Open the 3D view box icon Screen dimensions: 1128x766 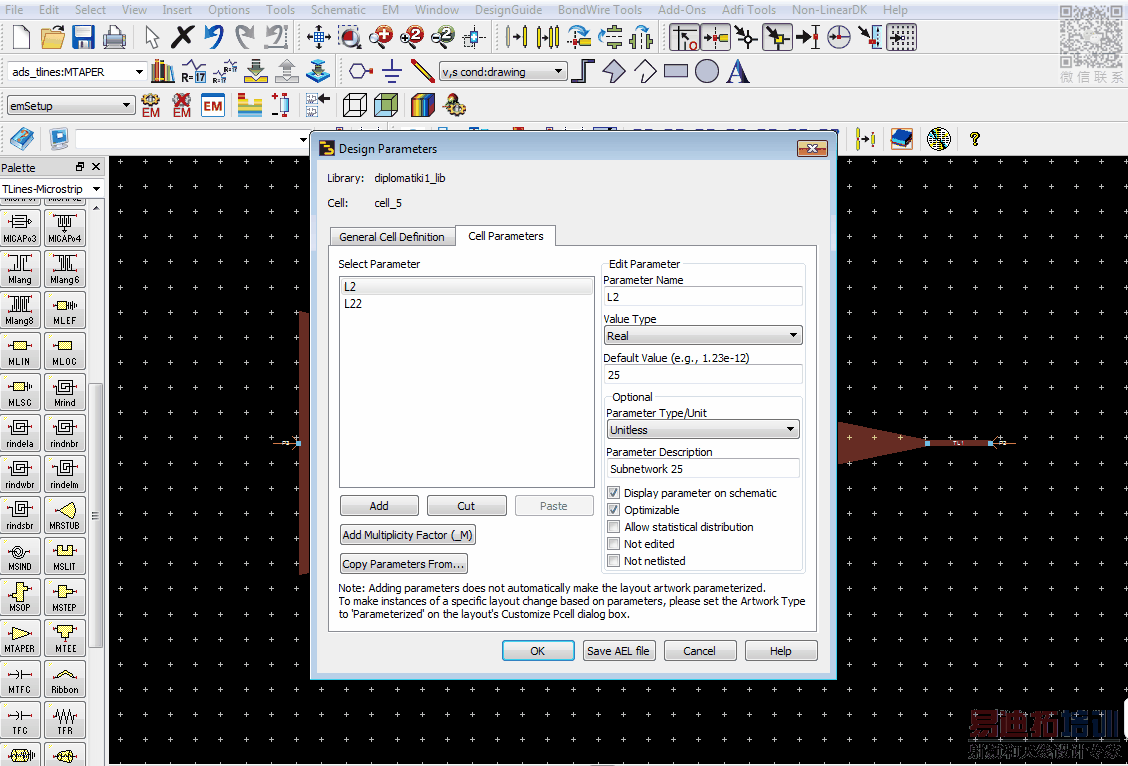(x=355, y=106)
